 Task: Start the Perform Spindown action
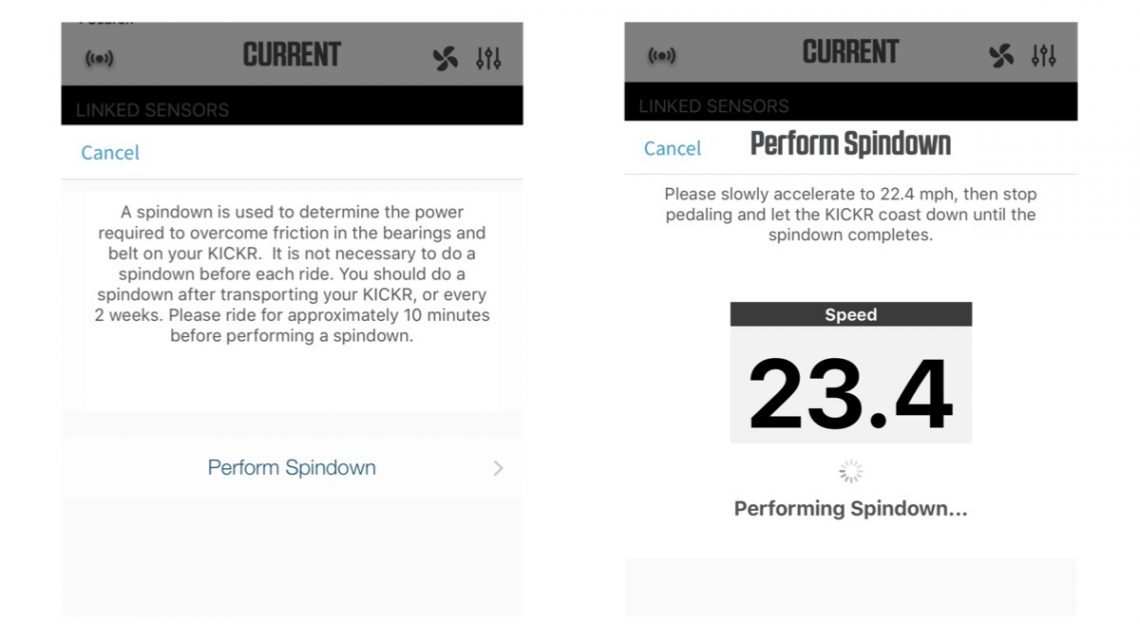point(291,467)
